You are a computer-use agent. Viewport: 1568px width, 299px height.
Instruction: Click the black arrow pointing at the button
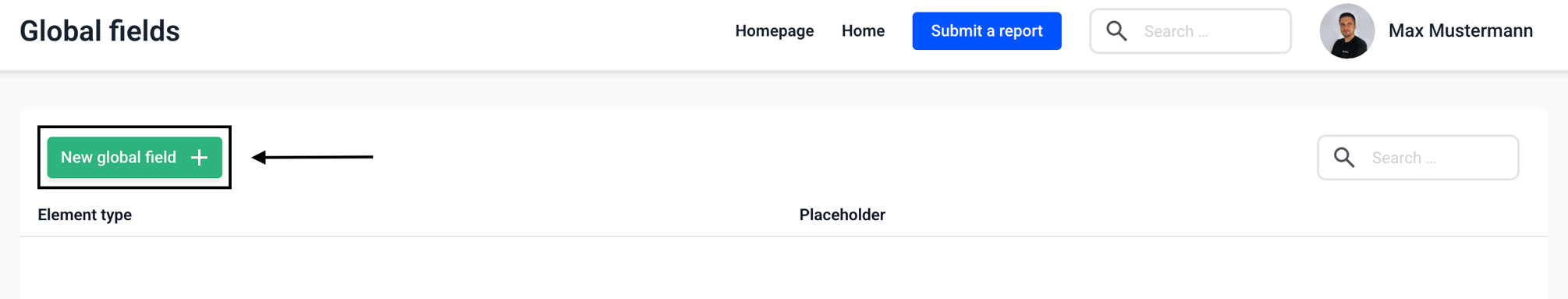click(312, 157)
